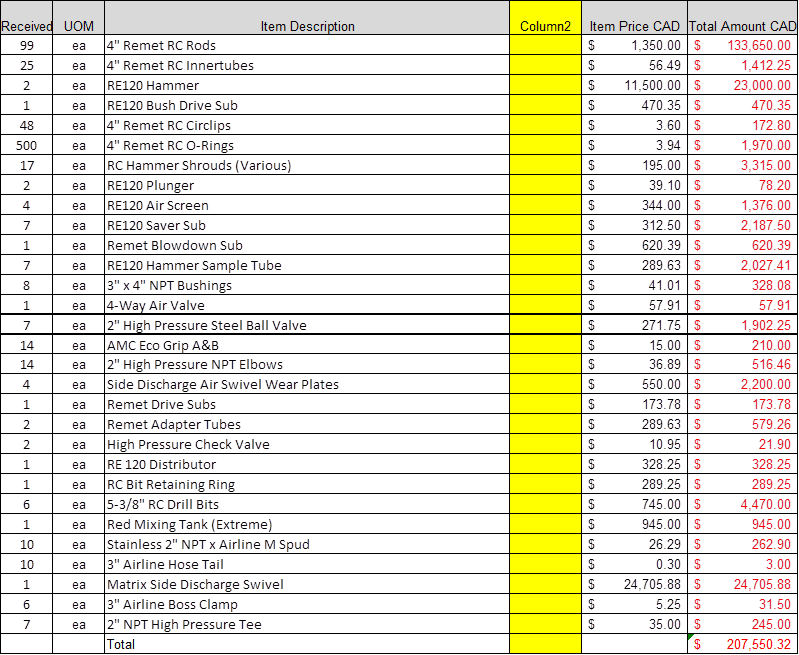Select the 133,650.00 total amount cell
The width and height of the screenshot is (799, 655).
click(742, 45)
